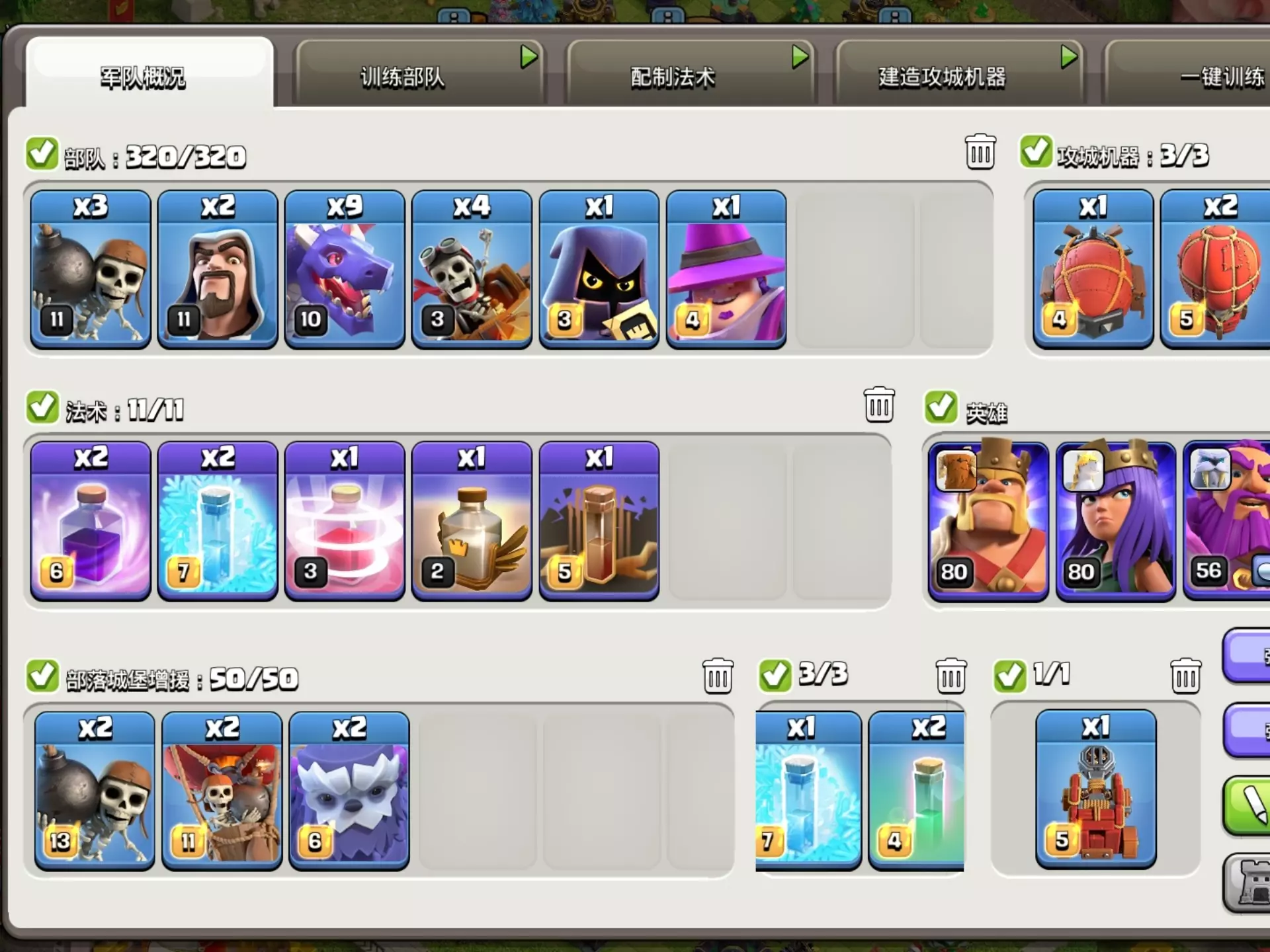Expand the 配制法术 tab arrow
This screenshot has height=952, width=1270.
pyautogui.click(x=800, y=57)
